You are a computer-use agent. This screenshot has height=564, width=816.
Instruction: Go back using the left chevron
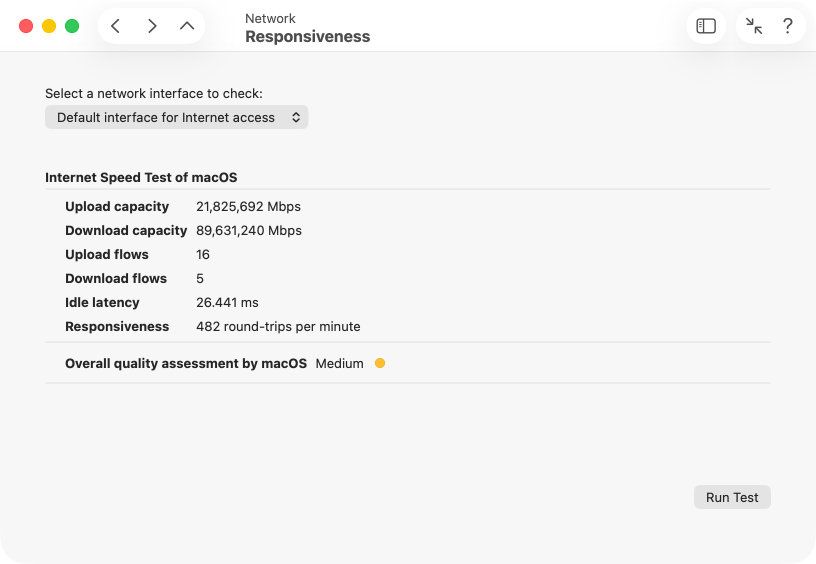(x=116, y=26)
